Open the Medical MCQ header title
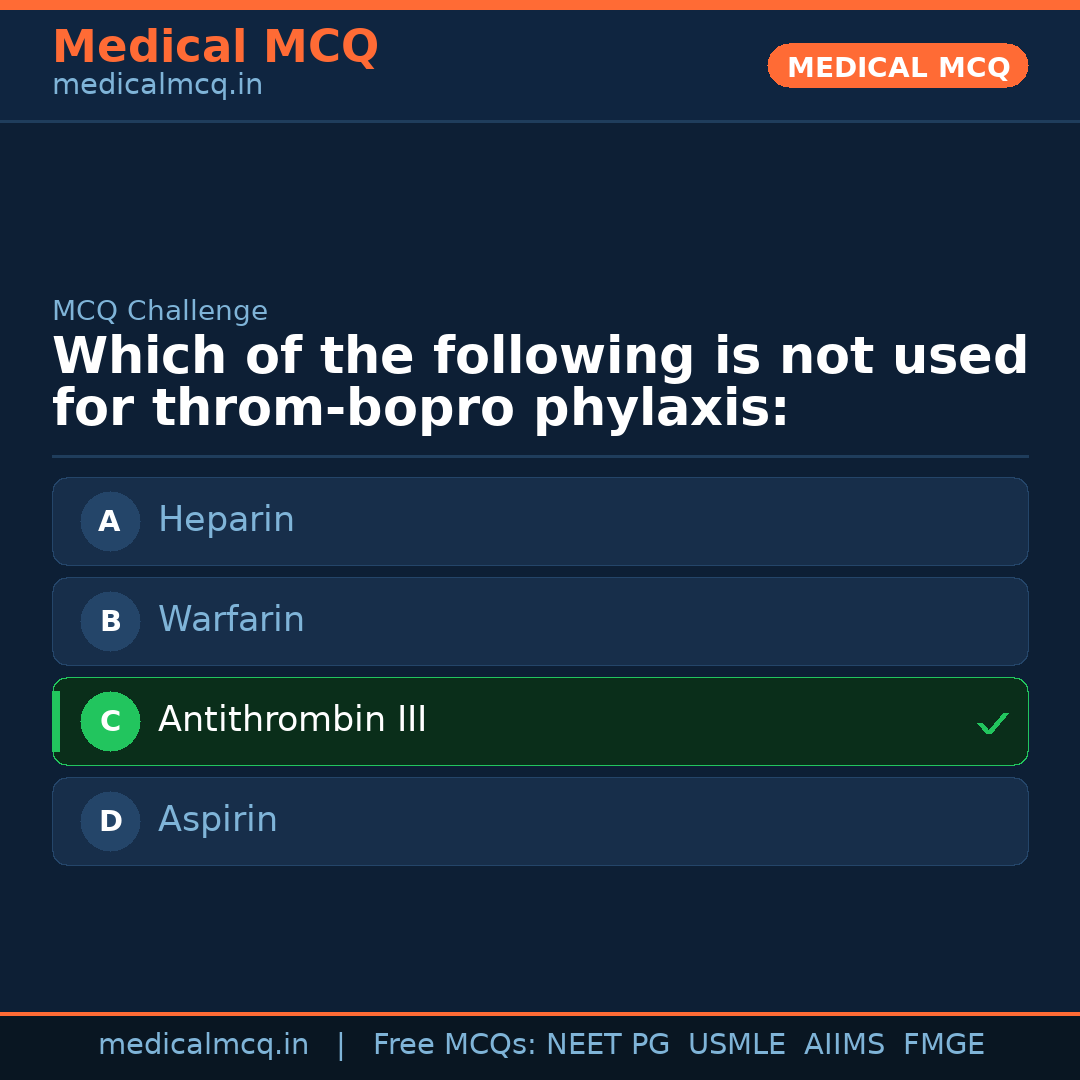The image size is (1080, 1080). point(215,47)
